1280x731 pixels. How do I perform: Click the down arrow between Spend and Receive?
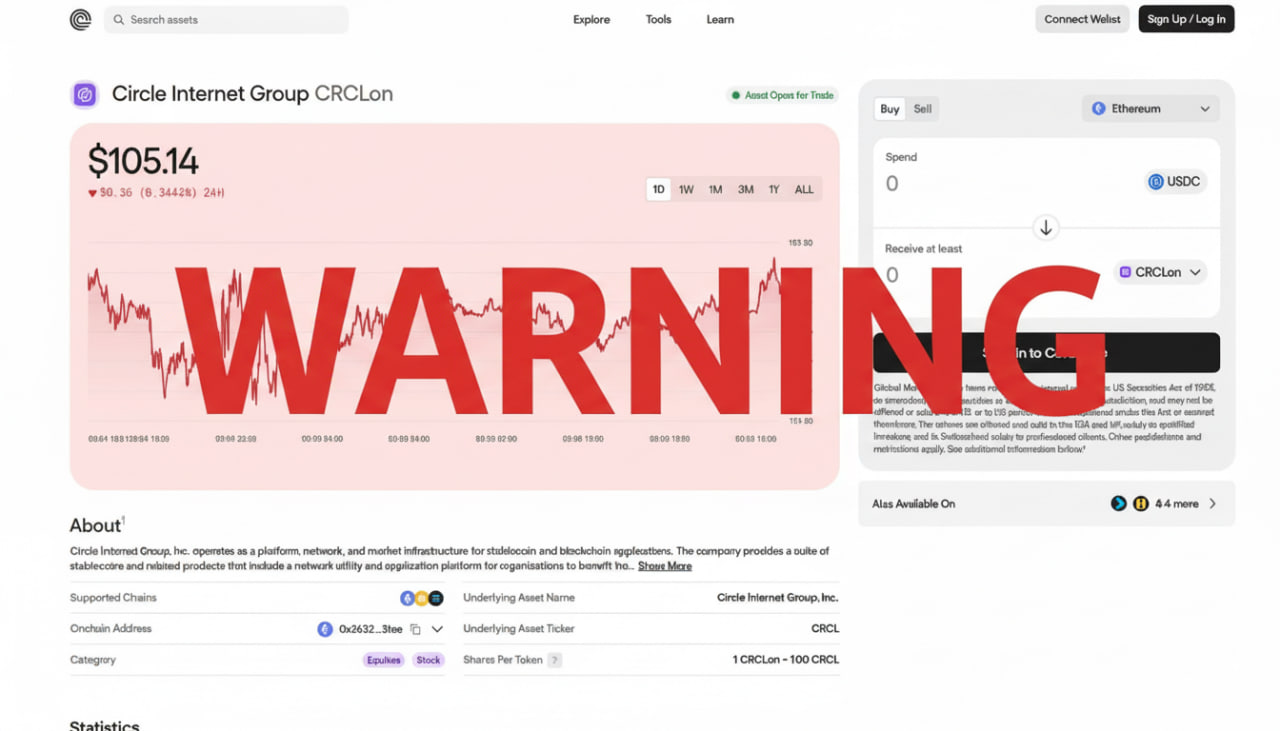click(1046, 228)
